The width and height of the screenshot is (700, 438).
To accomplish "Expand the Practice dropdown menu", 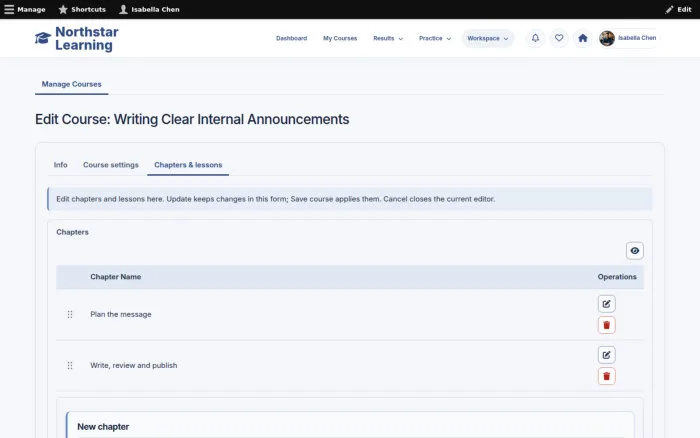I will [x=435, y=38].
